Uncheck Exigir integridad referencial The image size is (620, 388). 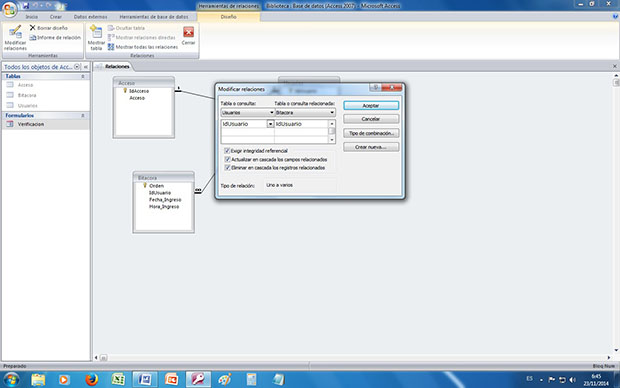(227, 151)
